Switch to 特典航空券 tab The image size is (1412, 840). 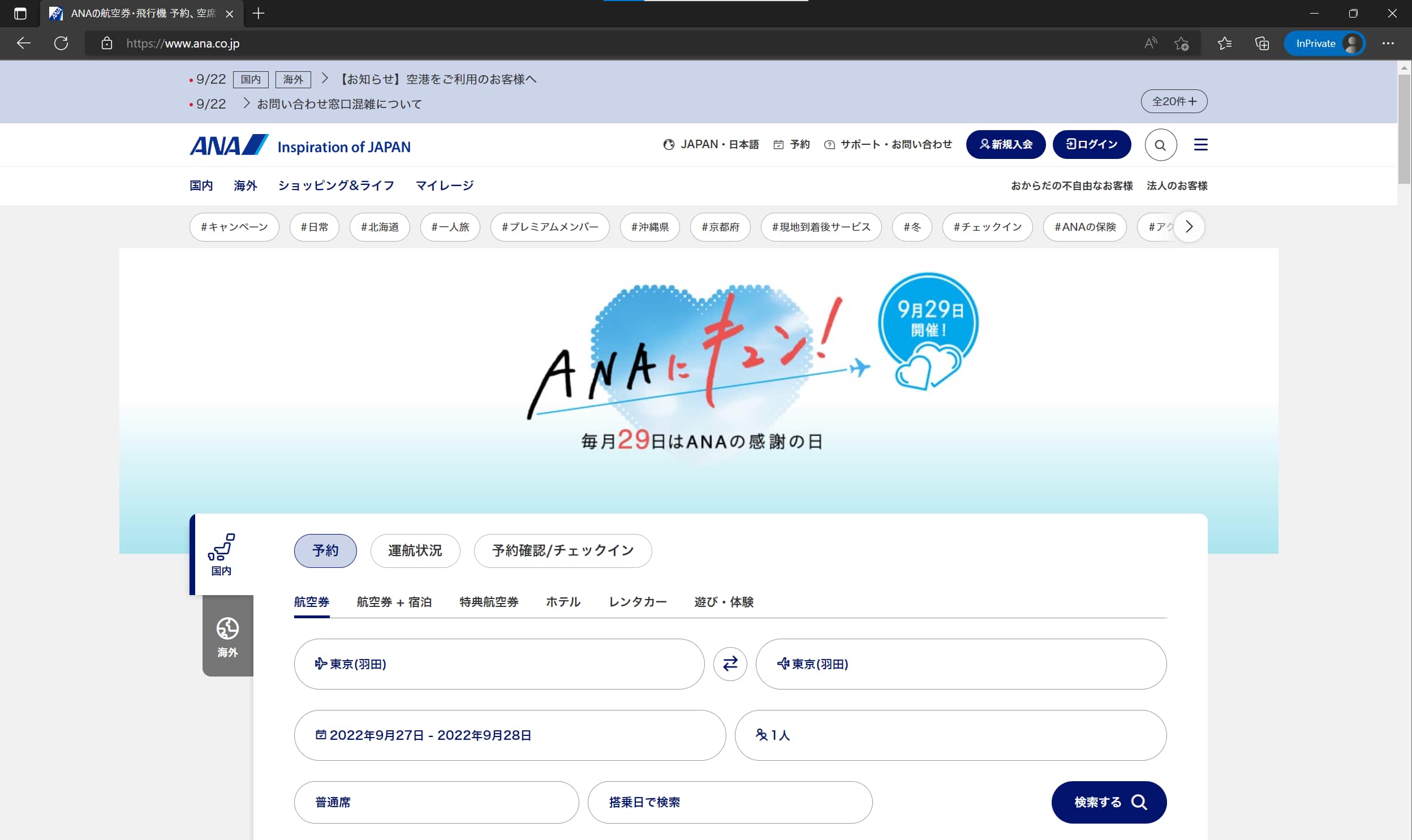[x=488, y=602]
